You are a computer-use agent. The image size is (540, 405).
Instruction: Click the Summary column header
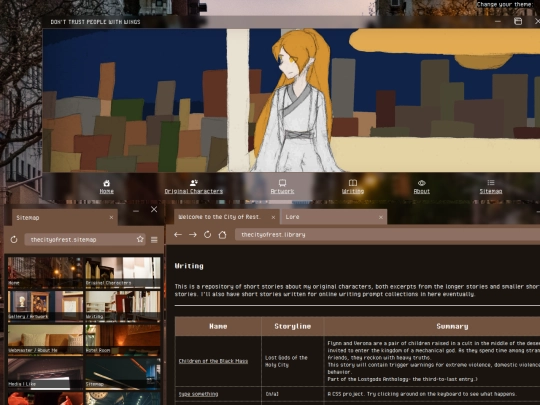click(452, 326)
